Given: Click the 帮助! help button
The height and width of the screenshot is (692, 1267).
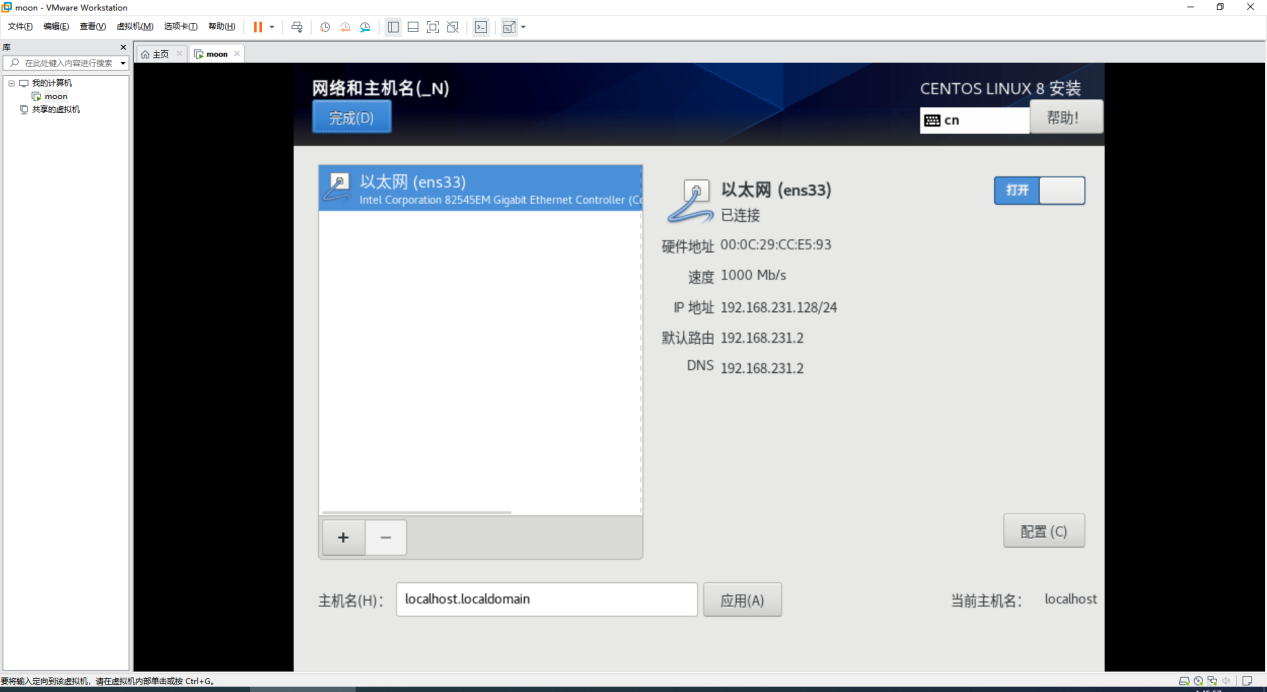Looking at the screenshot, I should click(1067, 117).
